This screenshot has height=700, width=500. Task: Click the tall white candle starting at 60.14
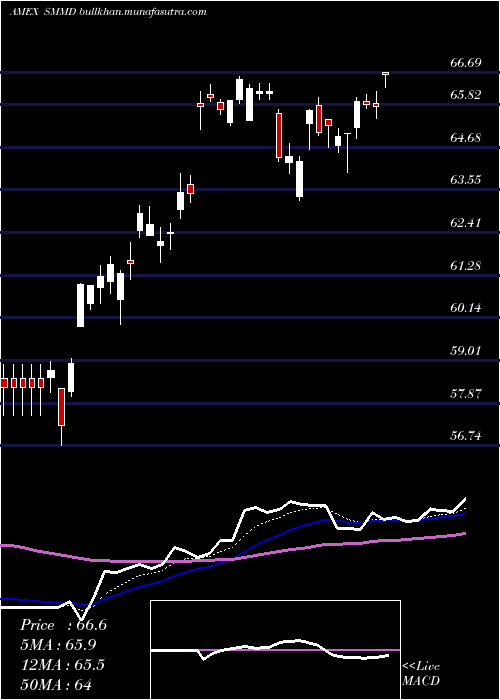pyautogui.click(x=80, y=305)
